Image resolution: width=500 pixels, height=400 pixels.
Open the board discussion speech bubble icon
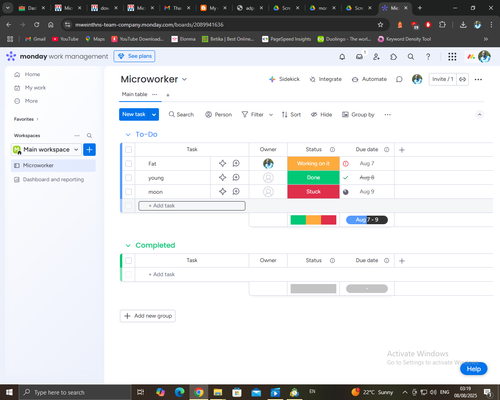pyautogui.click(x=399, y=79)
